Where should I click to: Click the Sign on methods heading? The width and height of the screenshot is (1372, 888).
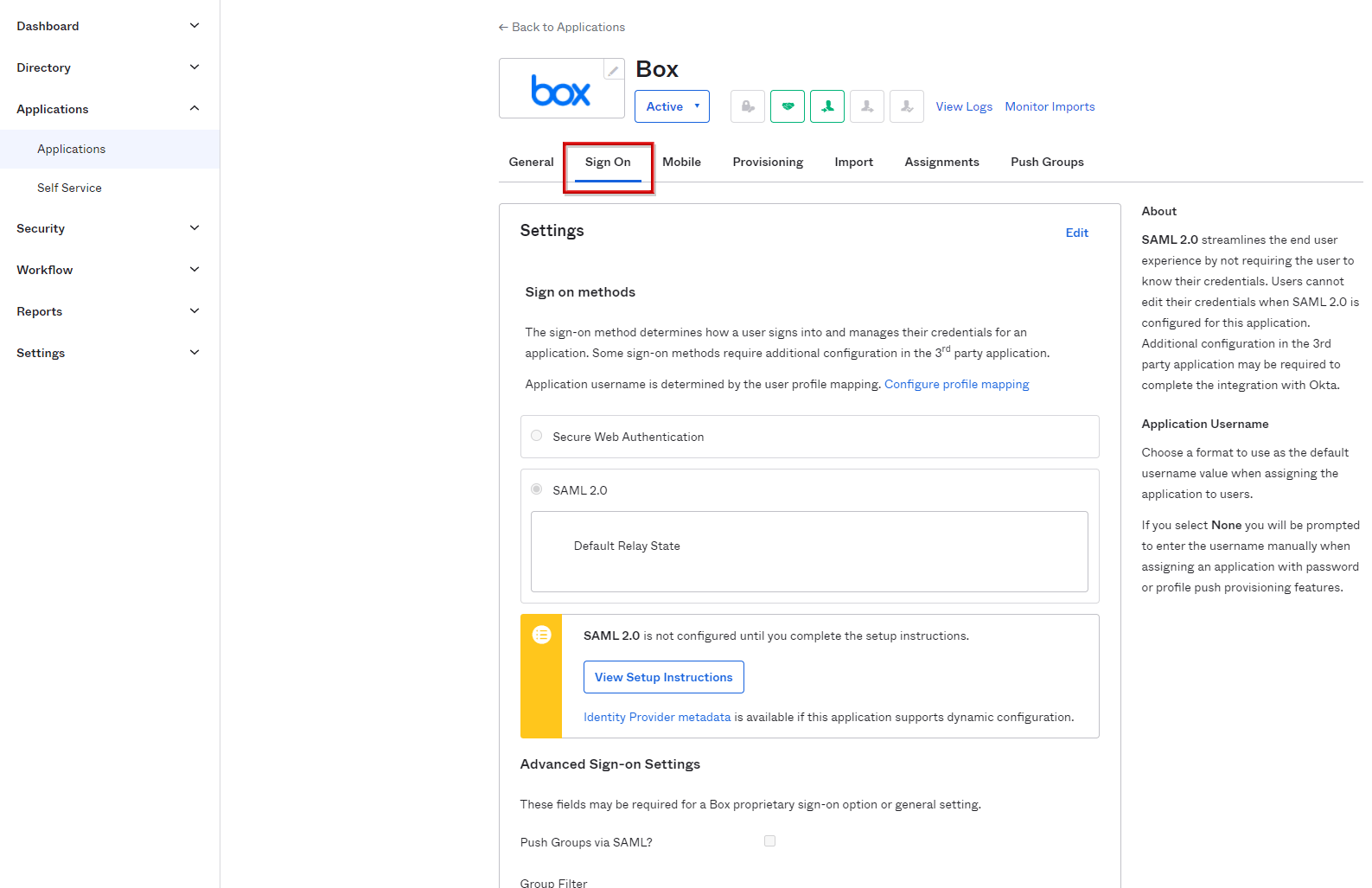(x=580, y=292)
